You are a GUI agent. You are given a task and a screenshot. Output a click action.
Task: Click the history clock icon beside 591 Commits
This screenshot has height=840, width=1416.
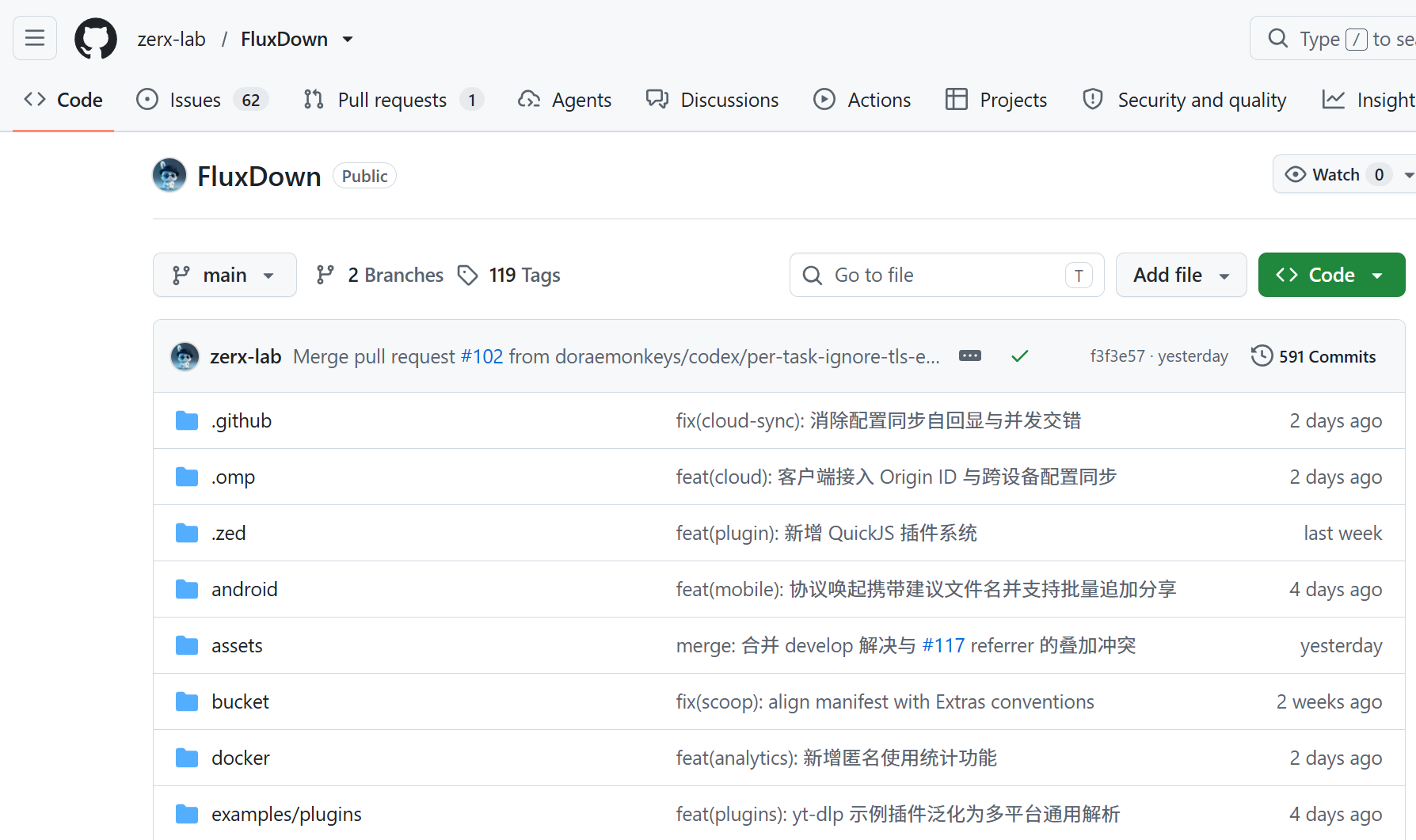pos(1262,356)
